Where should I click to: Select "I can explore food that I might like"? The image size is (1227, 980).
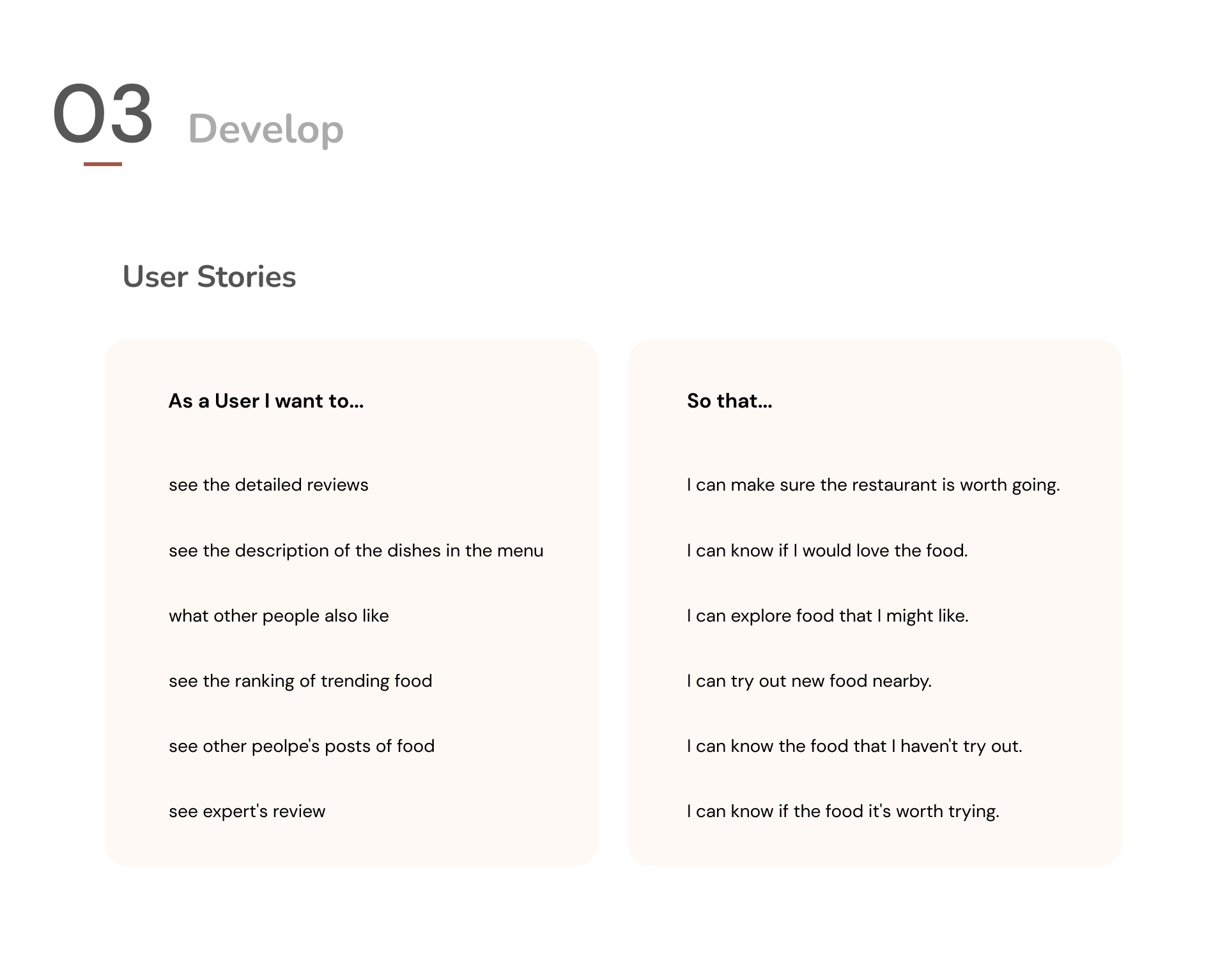(x=828, y=616)
